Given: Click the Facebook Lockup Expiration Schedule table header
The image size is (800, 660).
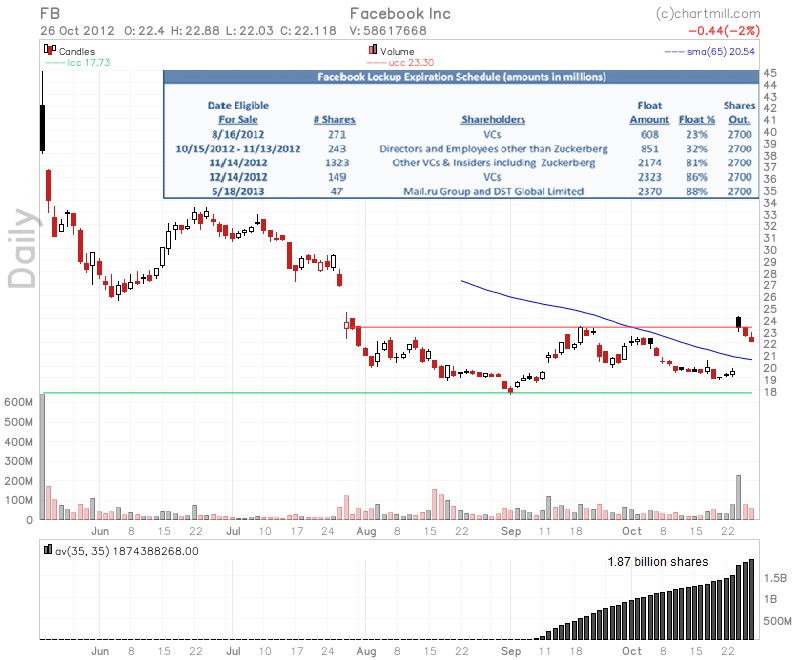Looking at the screenshot, I should click(x=461, y=77).
